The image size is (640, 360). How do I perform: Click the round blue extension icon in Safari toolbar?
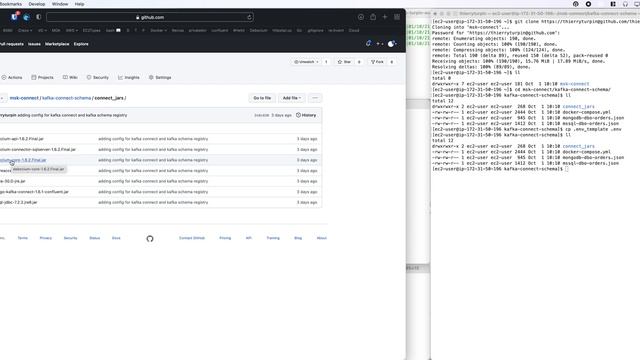[x=27, y=17]
